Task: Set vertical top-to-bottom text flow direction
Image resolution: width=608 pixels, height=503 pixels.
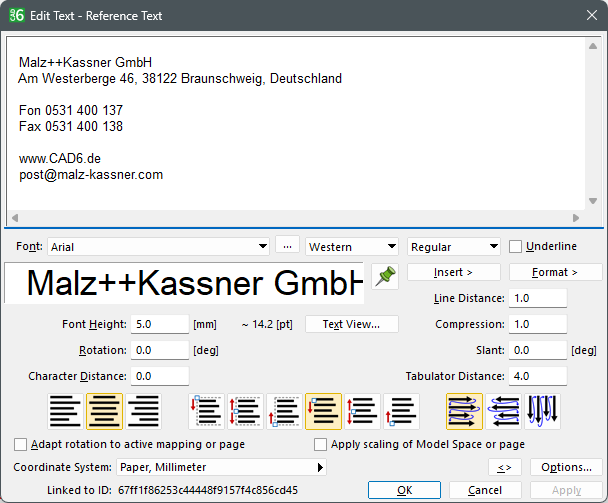Action: 542,411
